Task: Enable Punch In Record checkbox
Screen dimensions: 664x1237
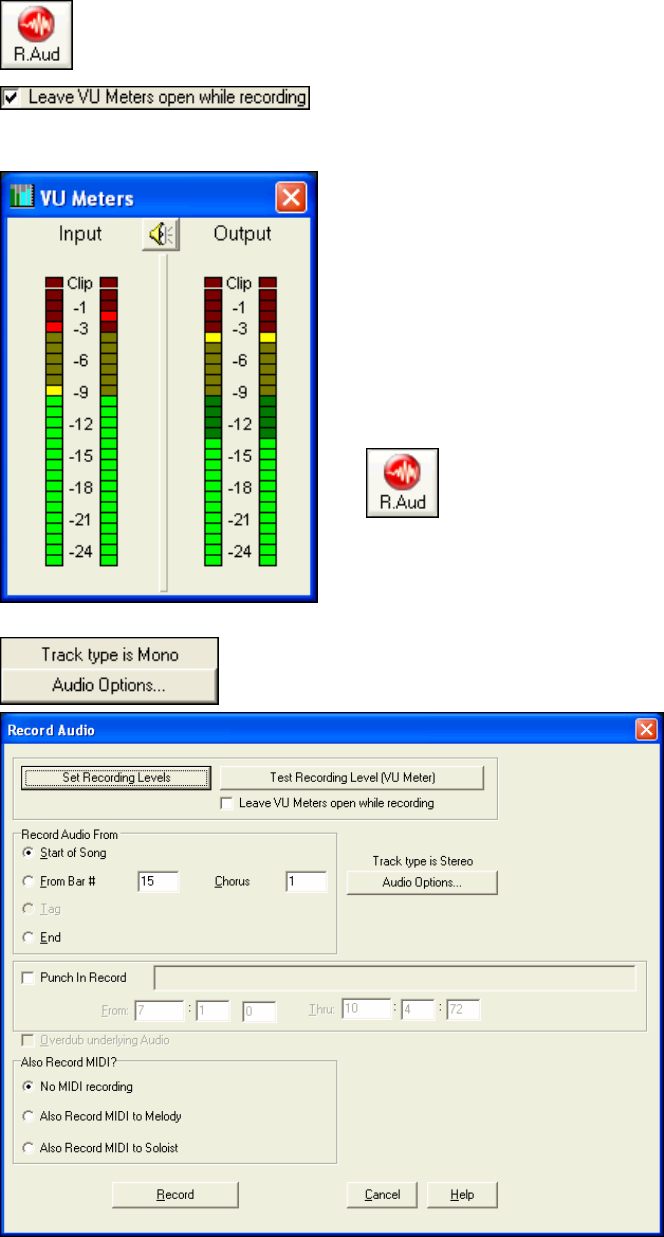Action: 28,979
